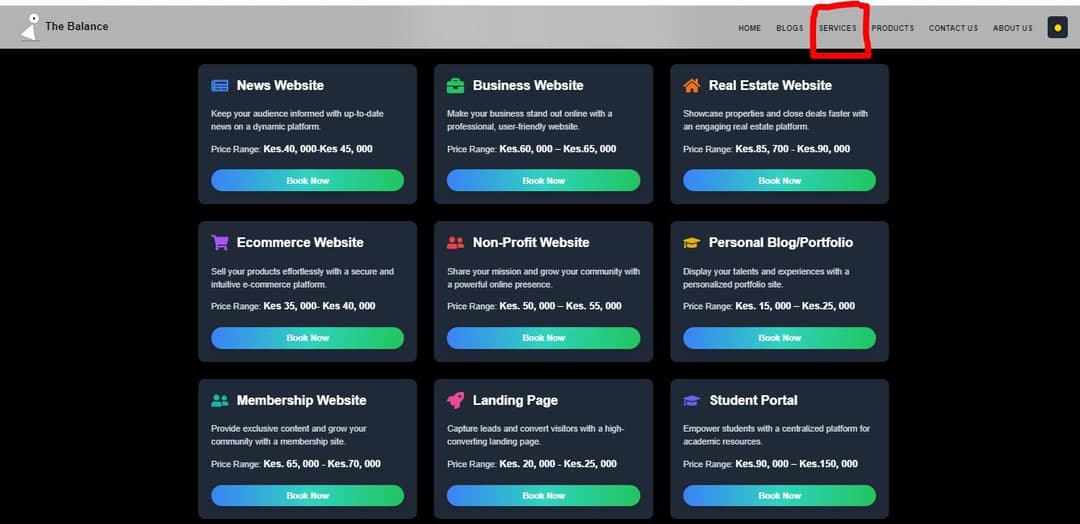Image resolution: width=1080 pixels, height=524 pixels.
Task: Book the News Website package
Action: [307, 181]
